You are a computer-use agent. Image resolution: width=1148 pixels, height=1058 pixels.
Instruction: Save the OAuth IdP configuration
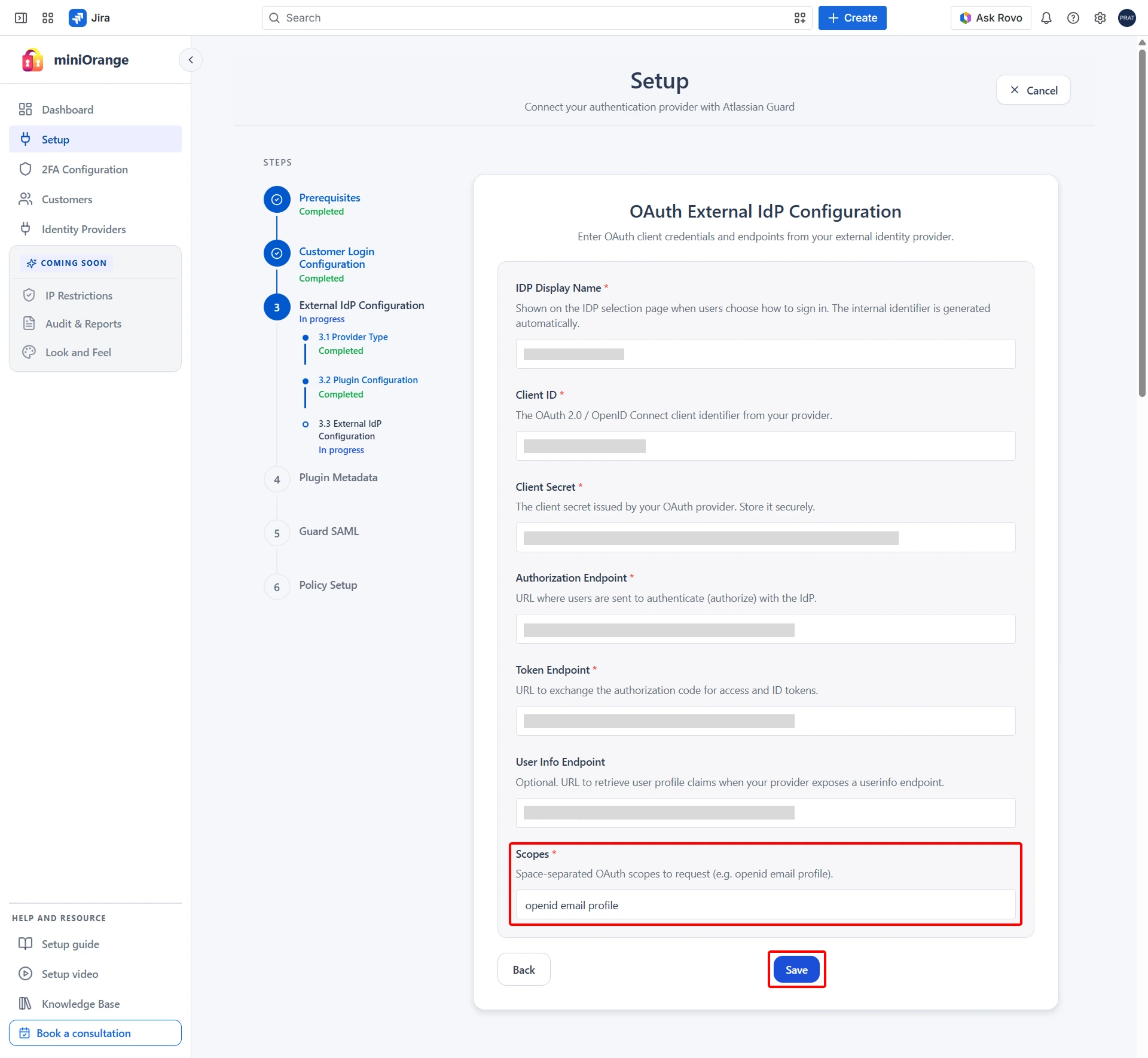[x=796, y=970]
